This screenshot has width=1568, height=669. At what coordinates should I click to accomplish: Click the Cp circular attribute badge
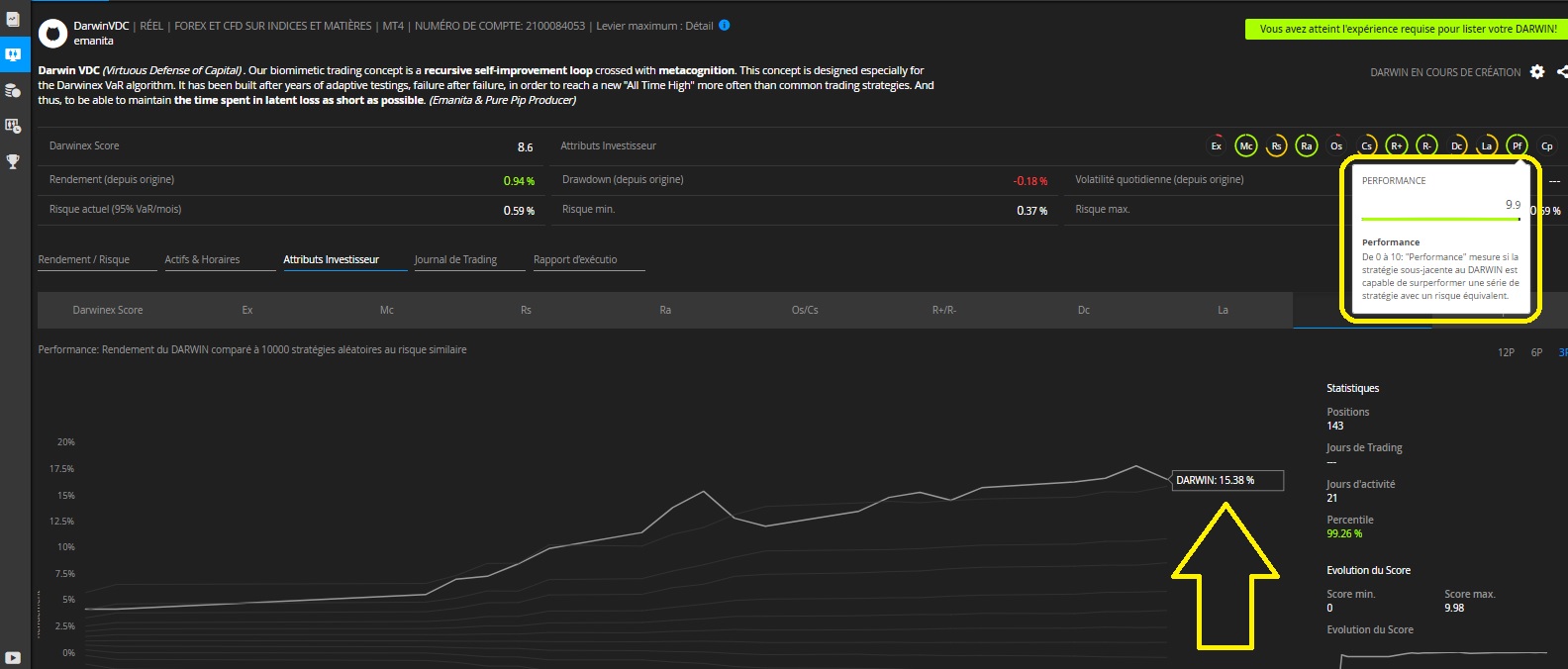pos(1547,146)
